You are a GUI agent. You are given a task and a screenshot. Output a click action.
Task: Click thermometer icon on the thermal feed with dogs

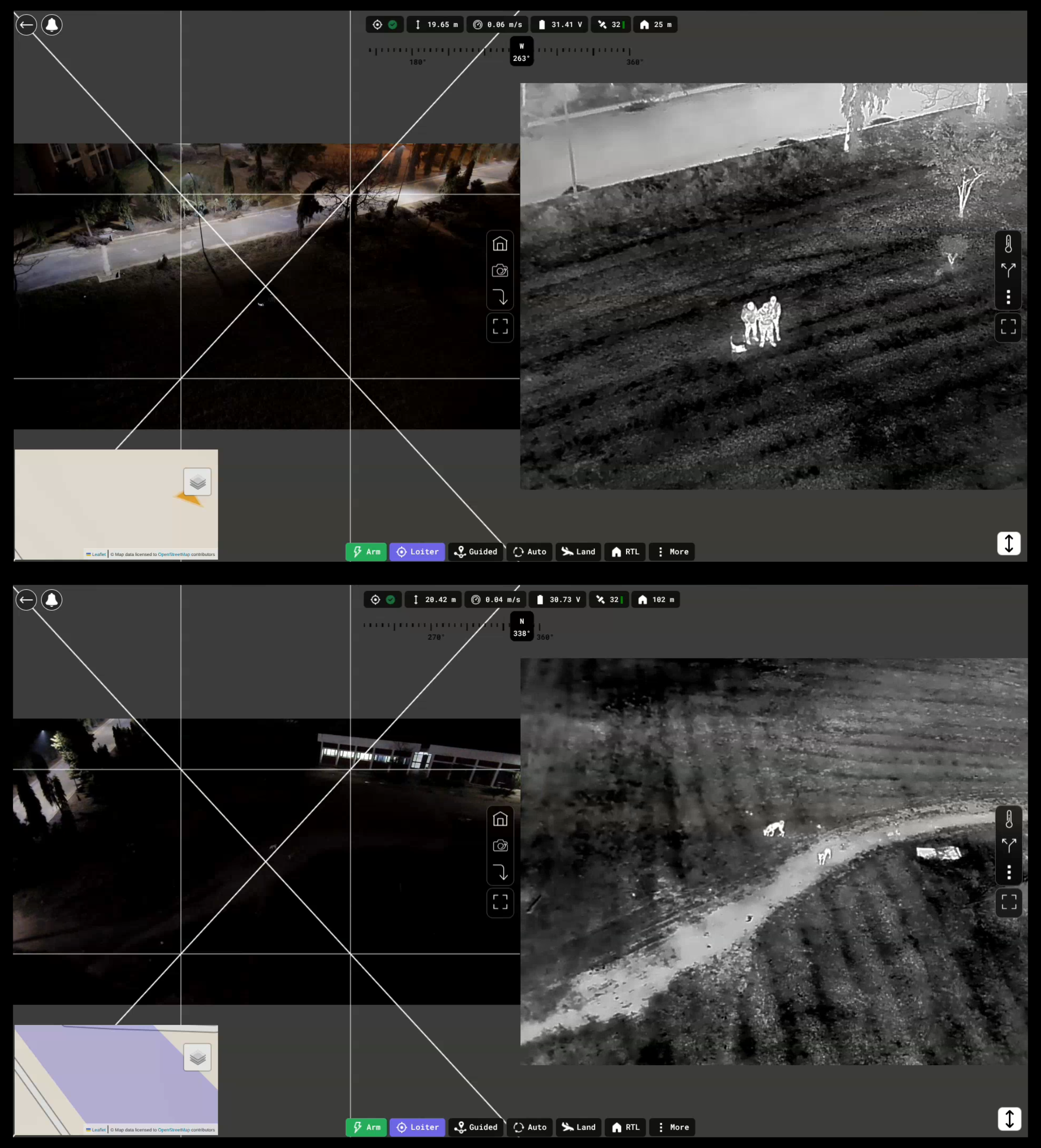[x=1009, y=819]
